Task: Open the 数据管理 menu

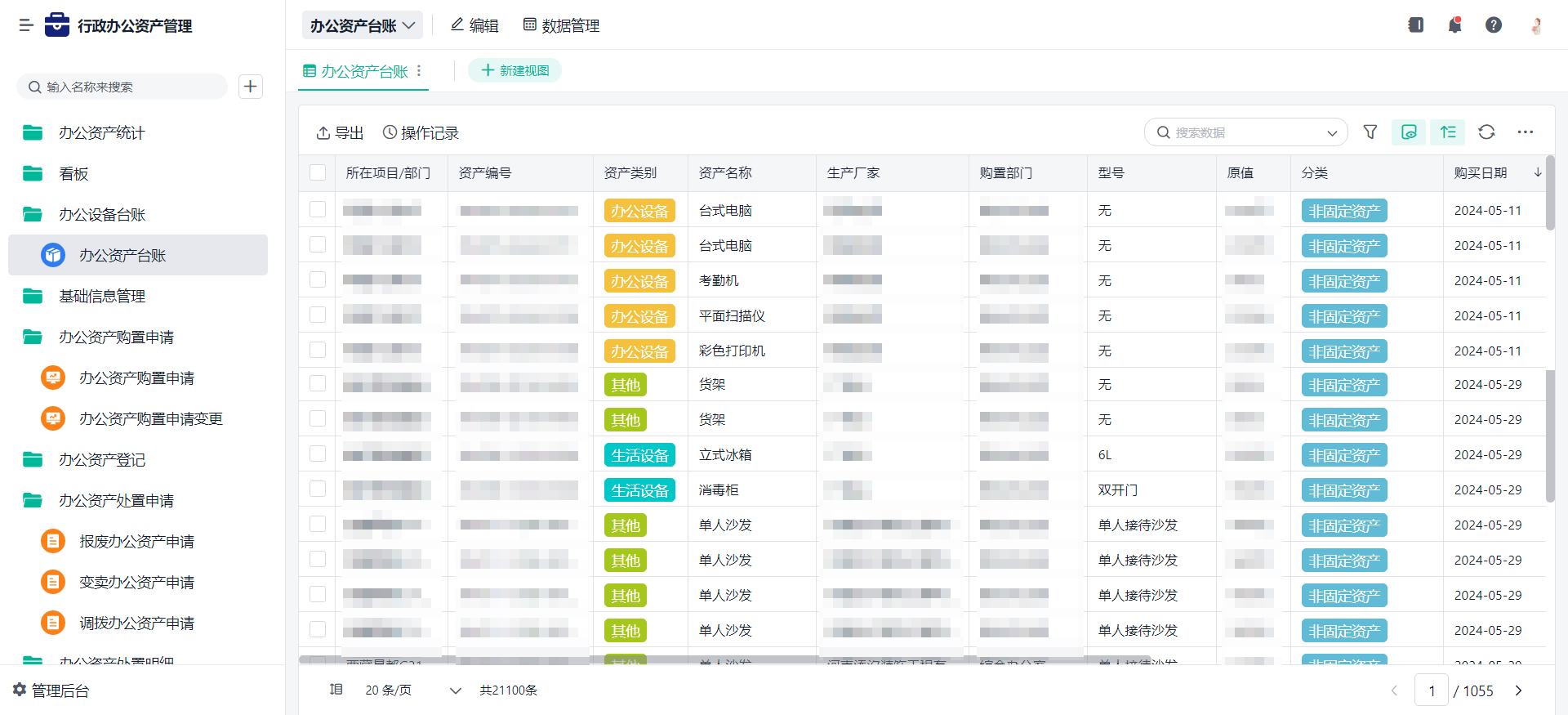Action: pyautogui.click(x=561, y=25)
